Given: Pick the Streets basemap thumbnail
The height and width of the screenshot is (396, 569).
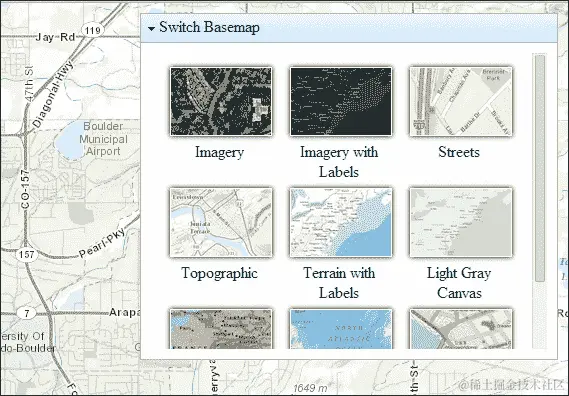Looking at the screenshot, I should [x=460, y=101].
